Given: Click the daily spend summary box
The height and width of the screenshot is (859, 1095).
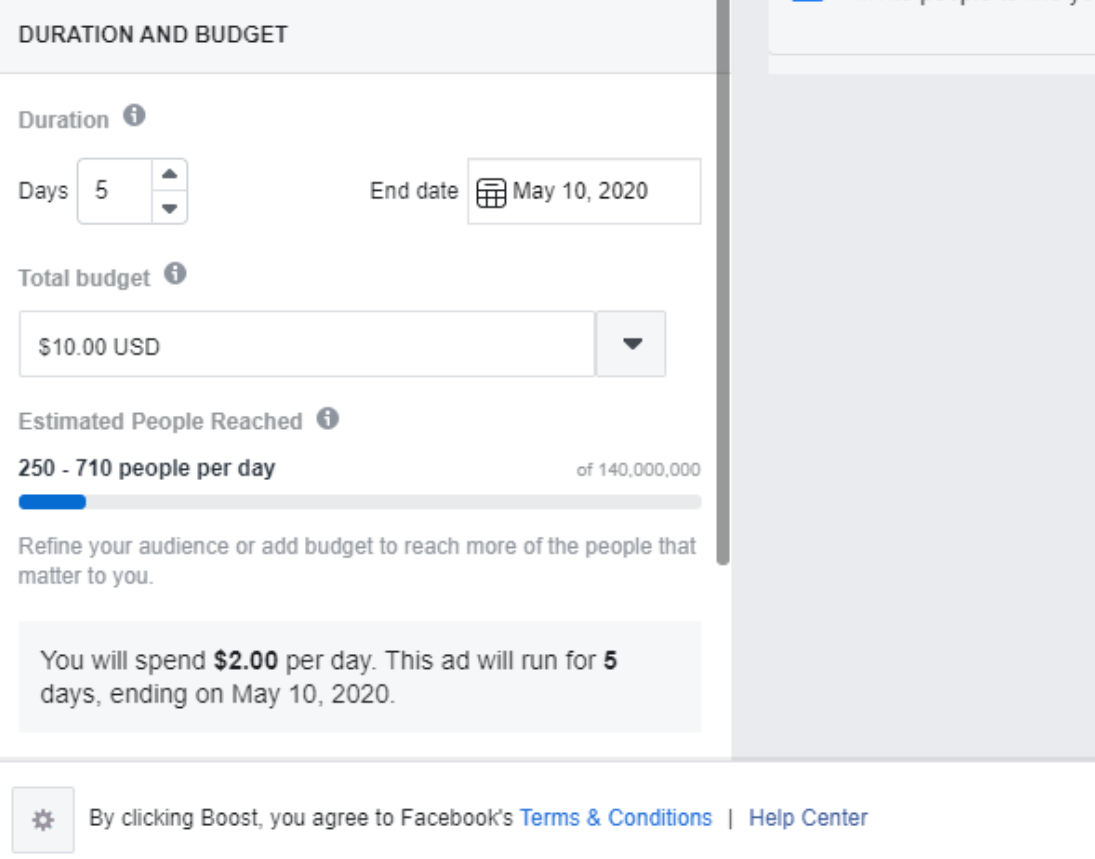Looking at the screenshot, I should 360,677.
